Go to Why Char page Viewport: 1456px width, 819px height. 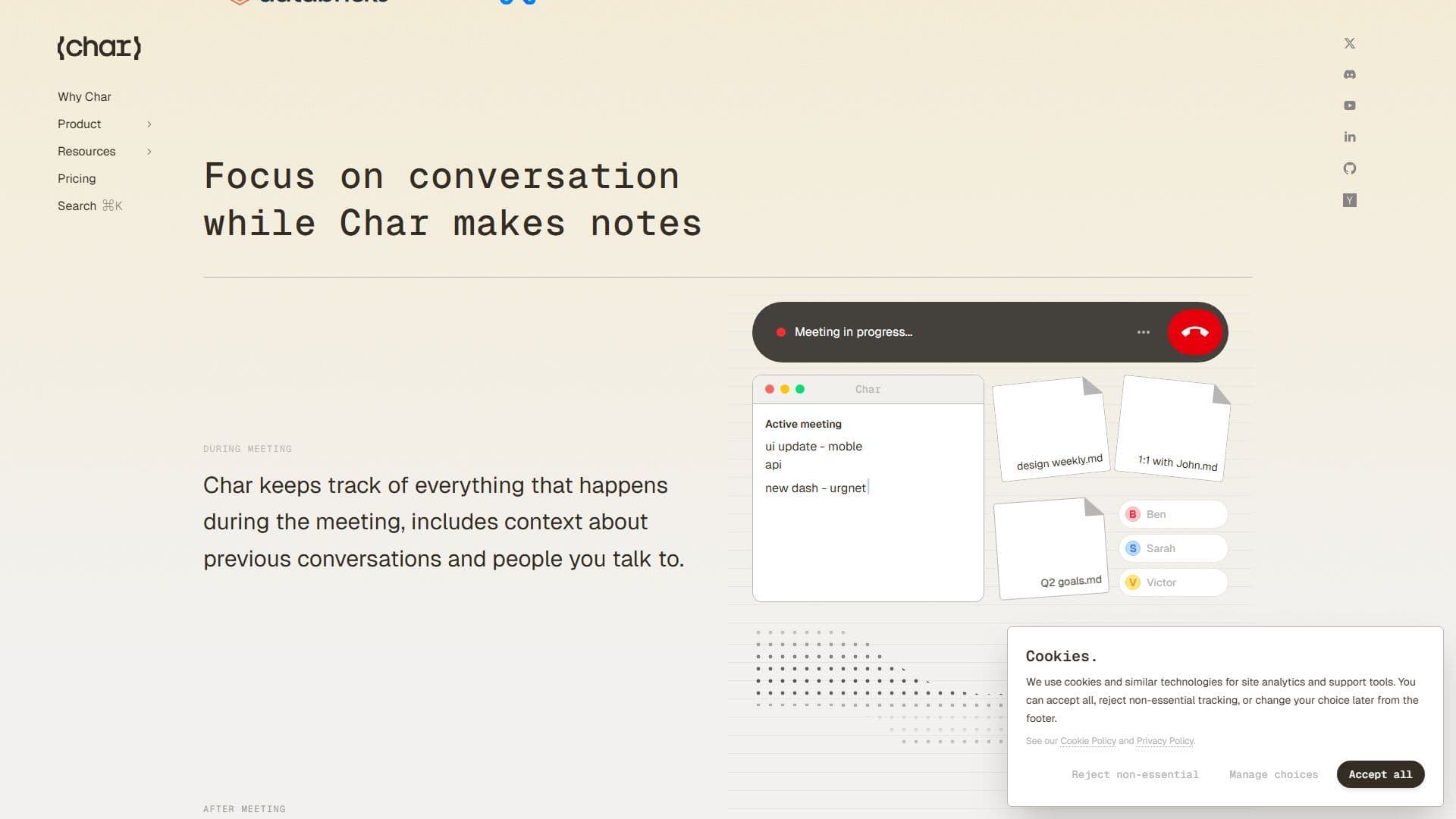[84, 97]
